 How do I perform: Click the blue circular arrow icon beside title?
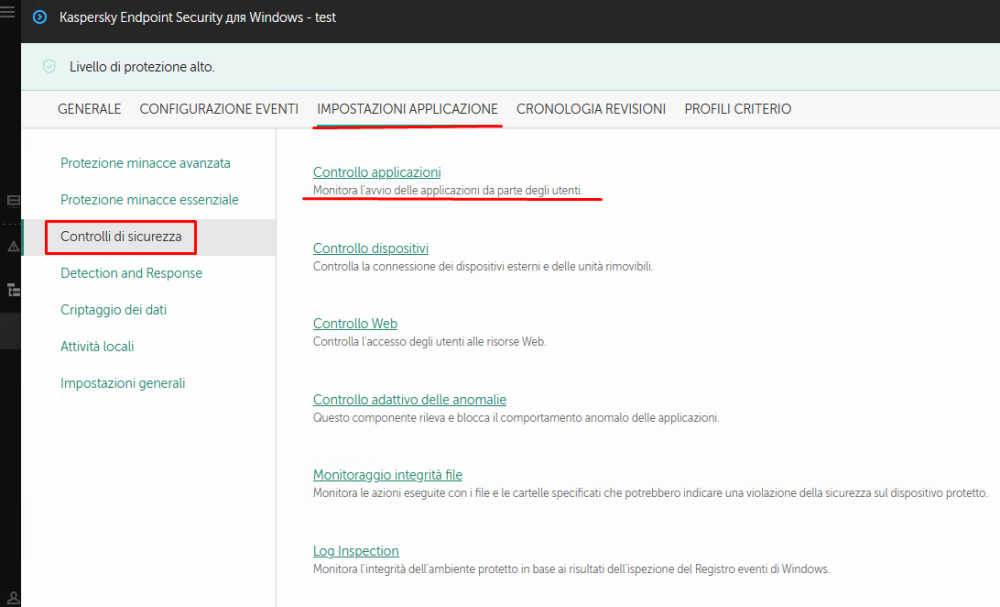[40, 17]
